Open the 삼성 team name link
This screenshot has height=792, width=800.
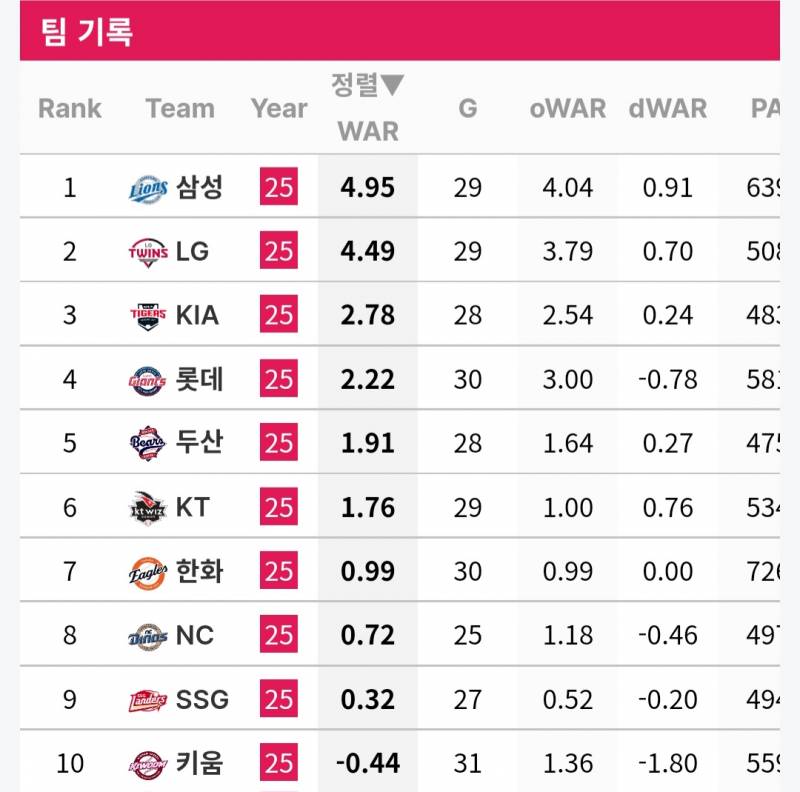[x=200, y=187]
